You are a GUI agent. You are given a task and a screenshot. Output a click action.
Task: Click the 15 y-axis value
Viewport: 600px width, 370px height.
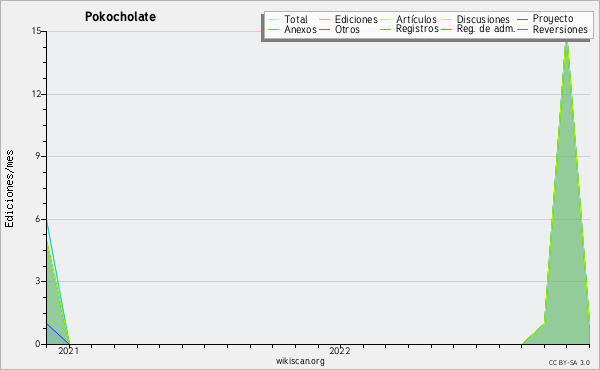(36, 31)
